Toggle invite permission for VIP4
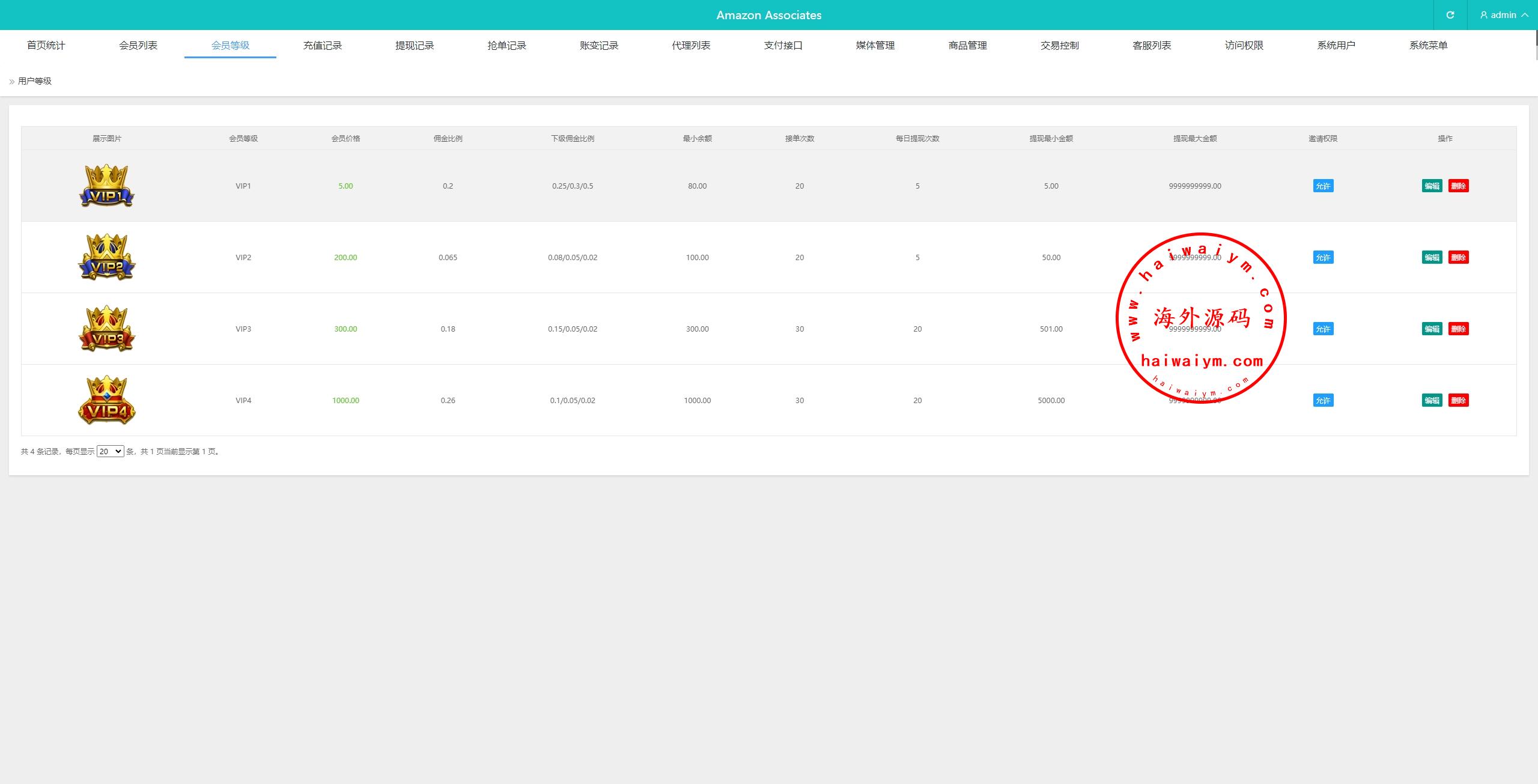The height and width of the screenshot is (784, 1538). point(1323,400)
